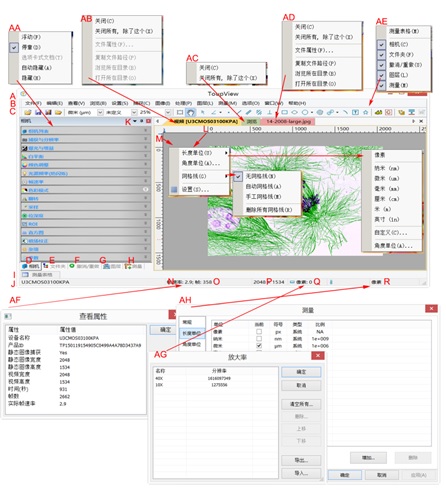Open the 帮助(H) menu

coord(297,103)
